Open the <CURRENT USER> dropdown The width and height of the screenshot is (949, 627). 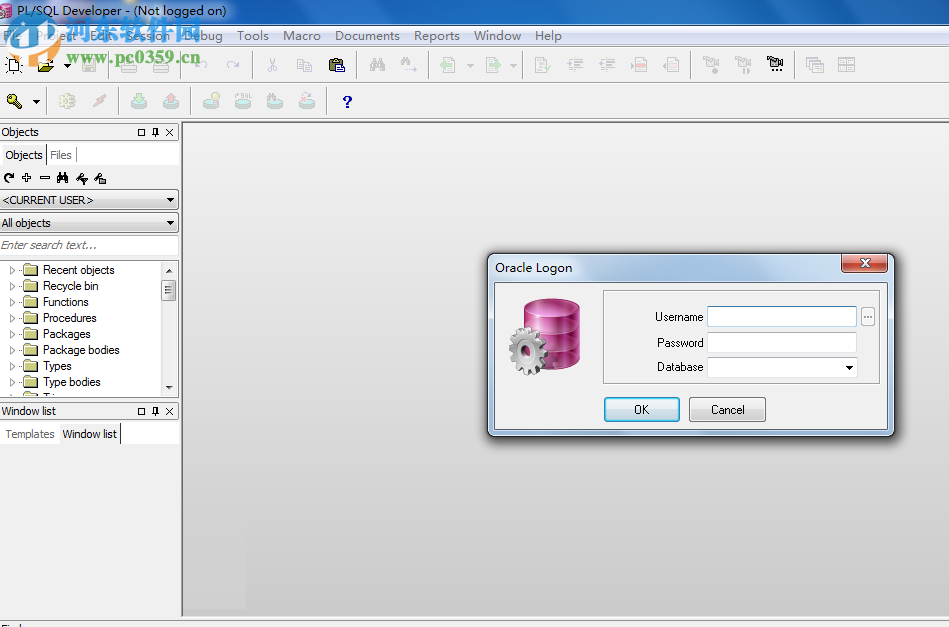(89, 200)
